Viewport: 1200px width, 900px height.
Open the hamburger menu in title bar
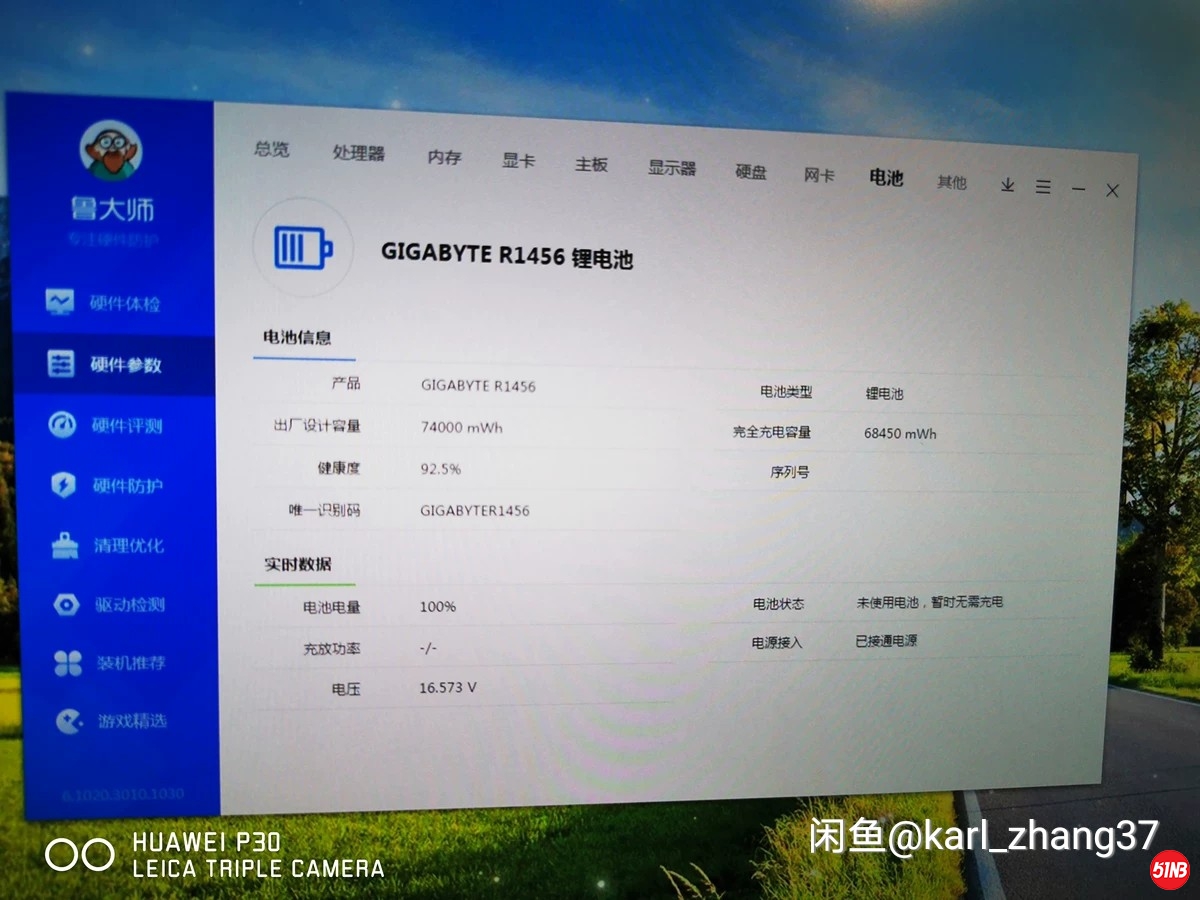[1043, 187]
